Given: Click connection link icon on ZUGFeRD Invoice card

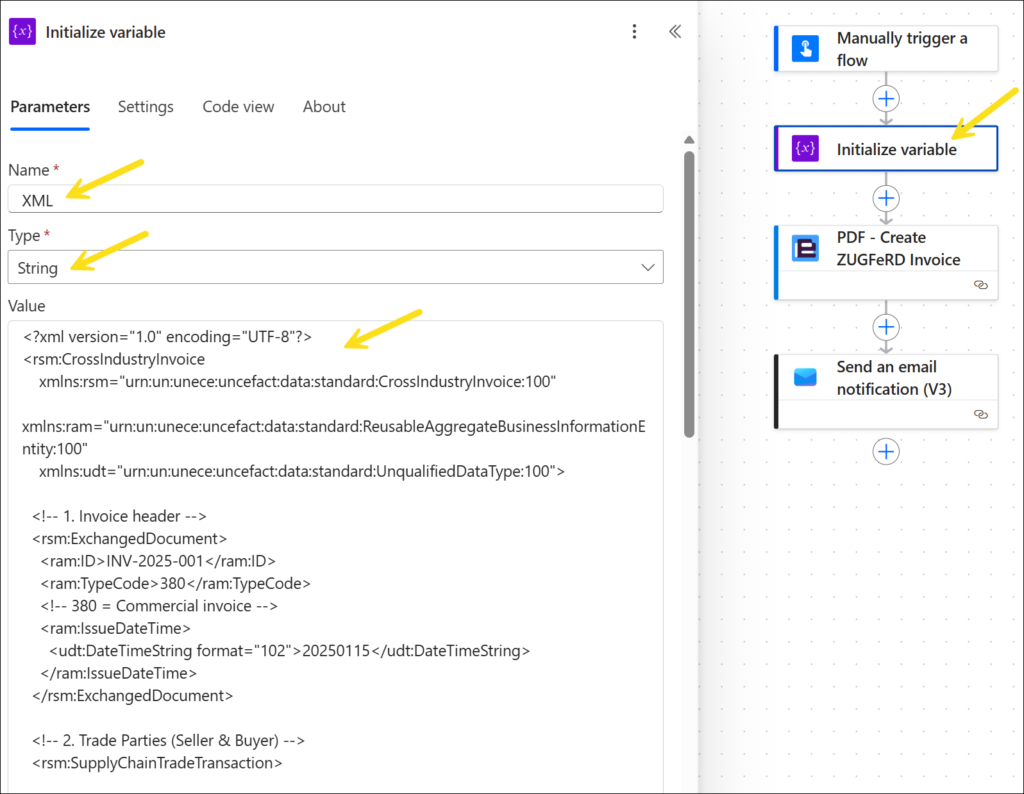Looking at the screenshot, I should coord(980,285).
